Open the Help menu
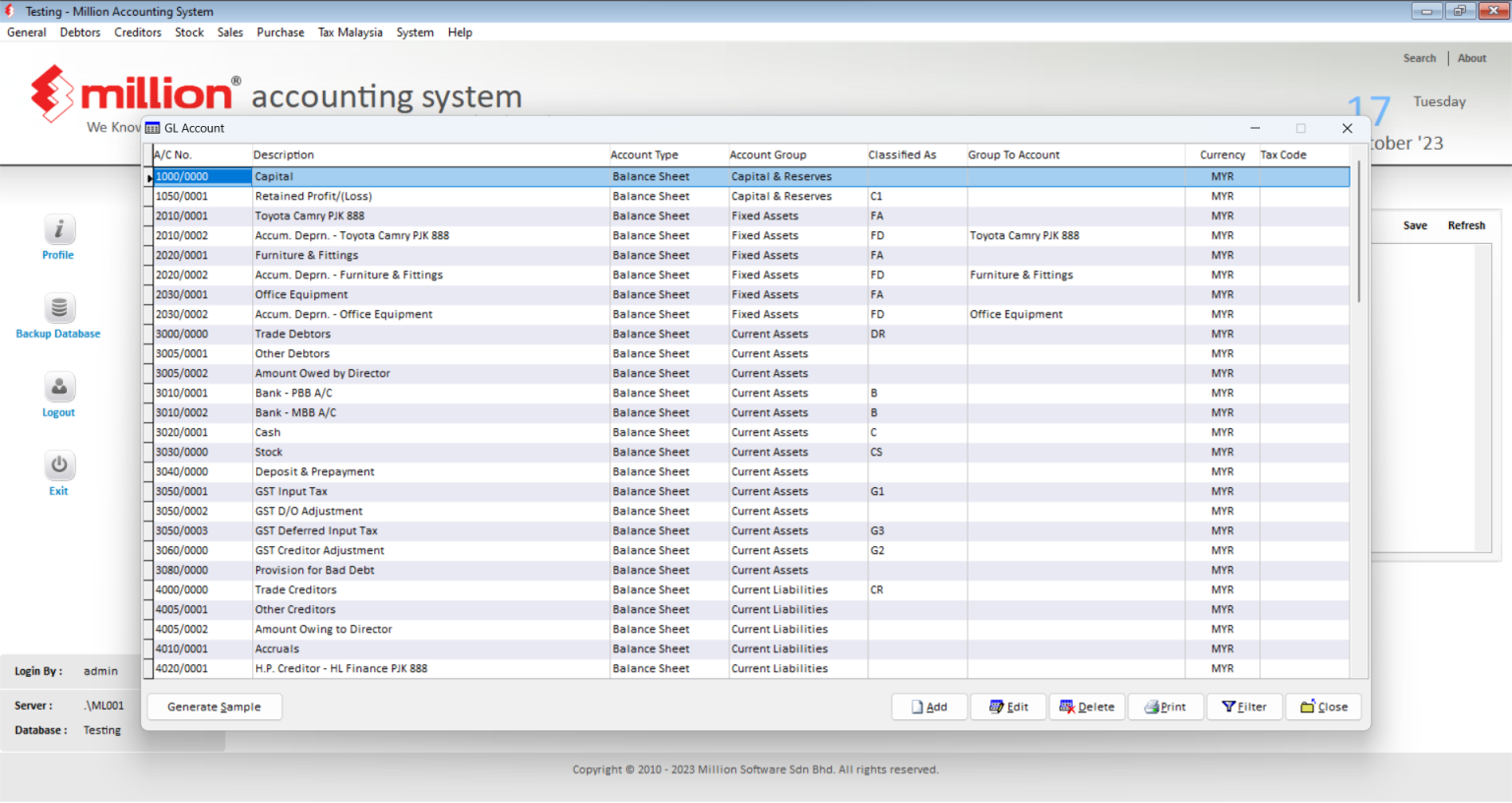The image size is (1512, 803). 460,32
